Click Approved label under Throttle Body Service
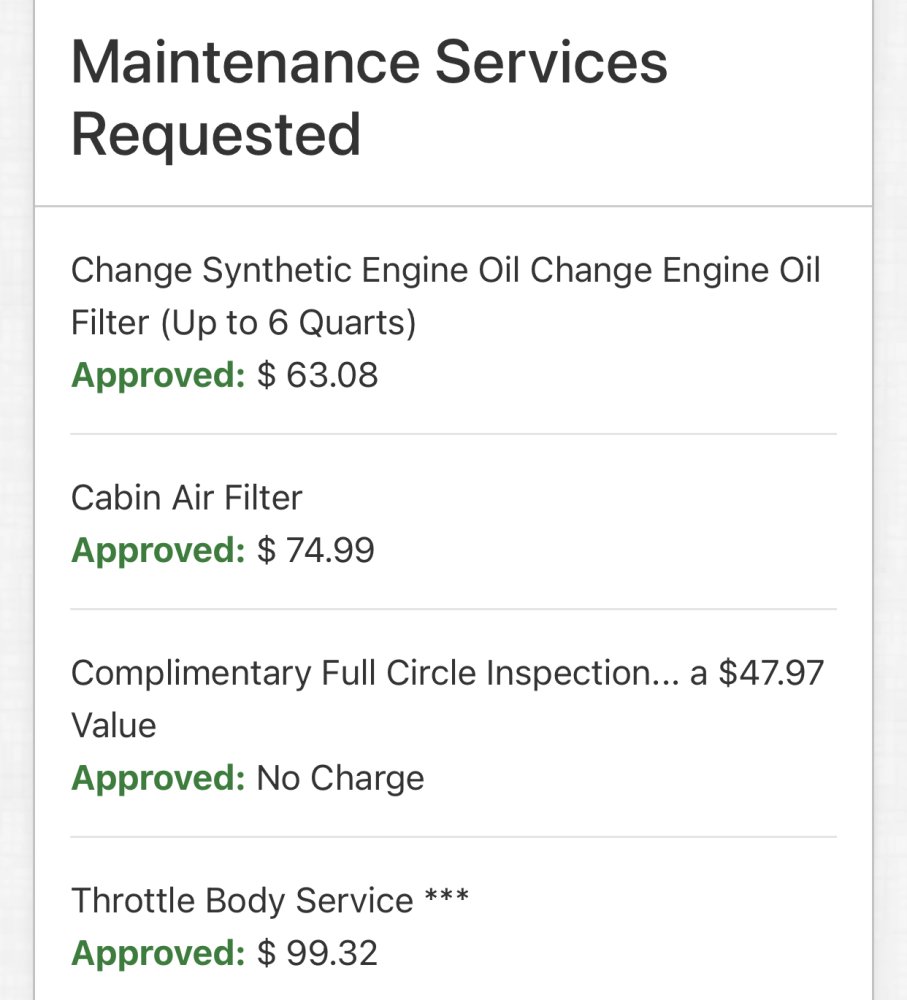907x1000 pixels. point(158,953)
